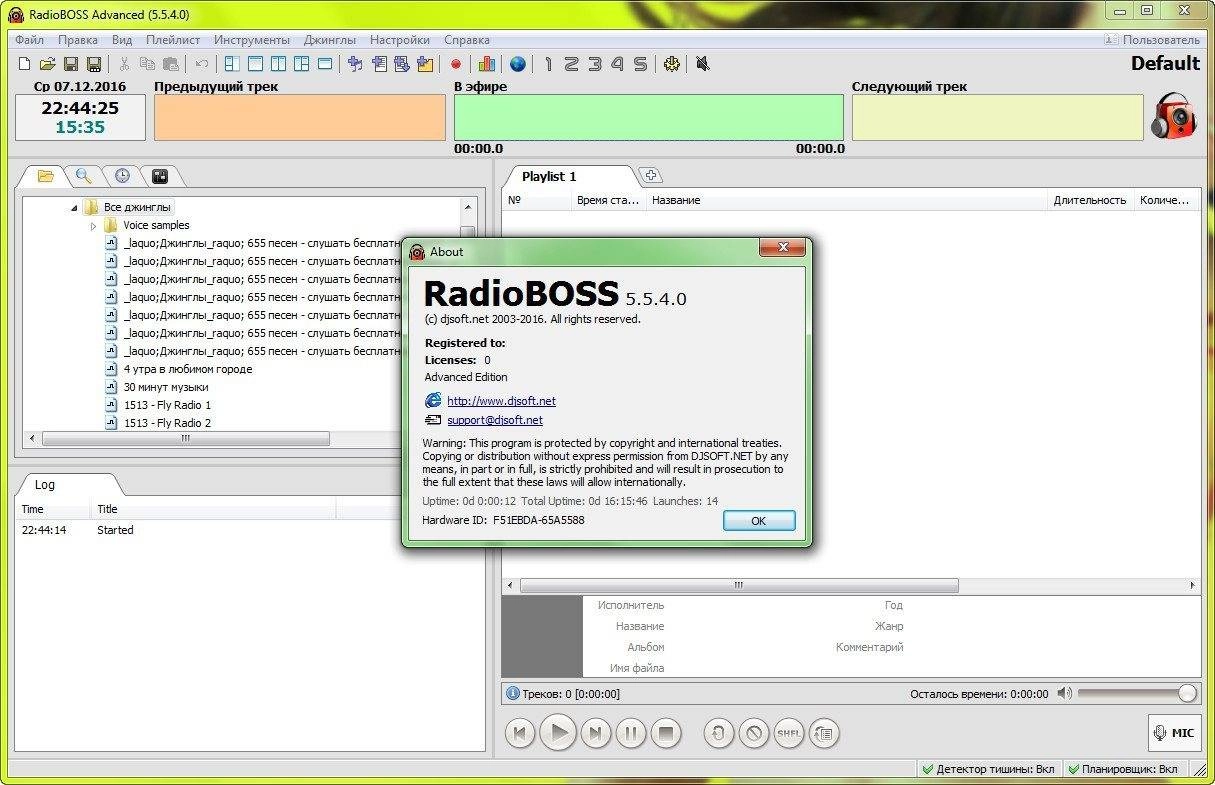Switch to preset number 5

640,64
